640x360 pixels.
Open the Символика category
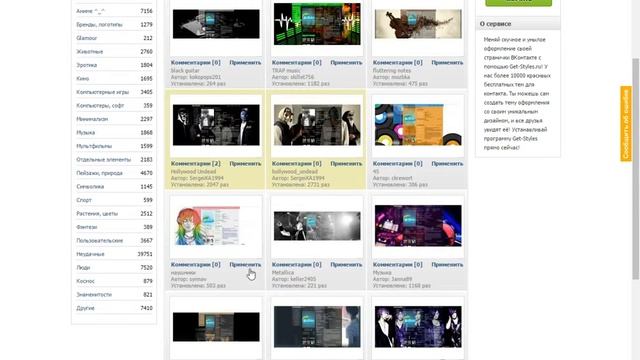coord(90,186)
